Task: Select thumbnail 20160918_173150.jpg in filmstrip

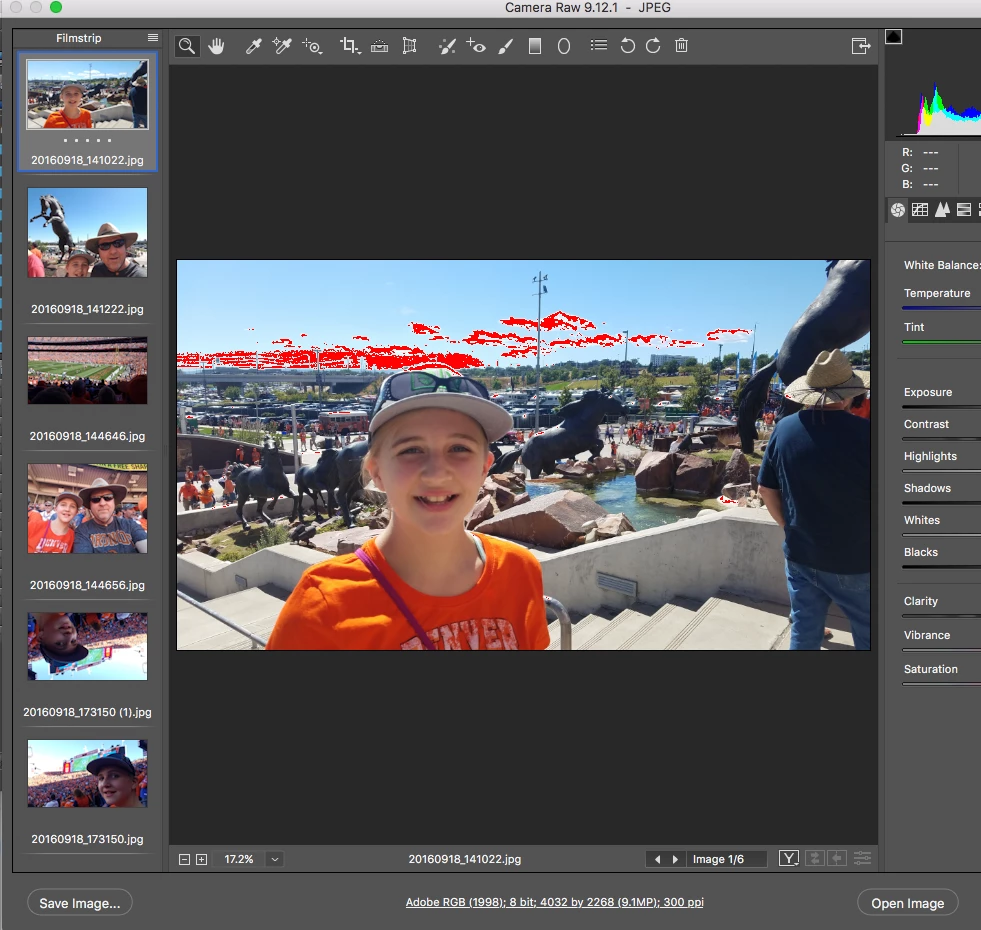Action: (x=88, y=774)
